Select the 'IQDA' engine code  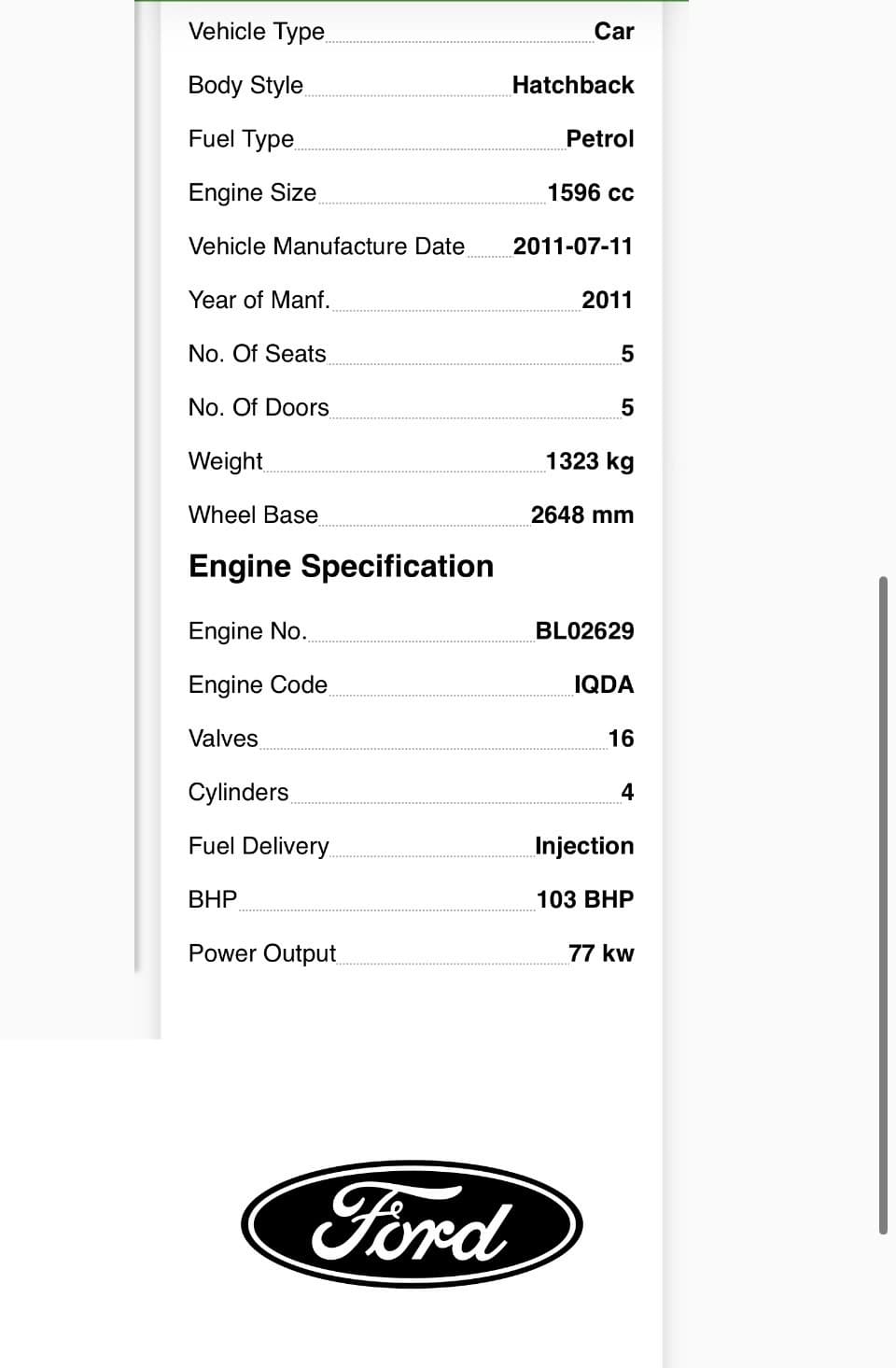point(604,684)
